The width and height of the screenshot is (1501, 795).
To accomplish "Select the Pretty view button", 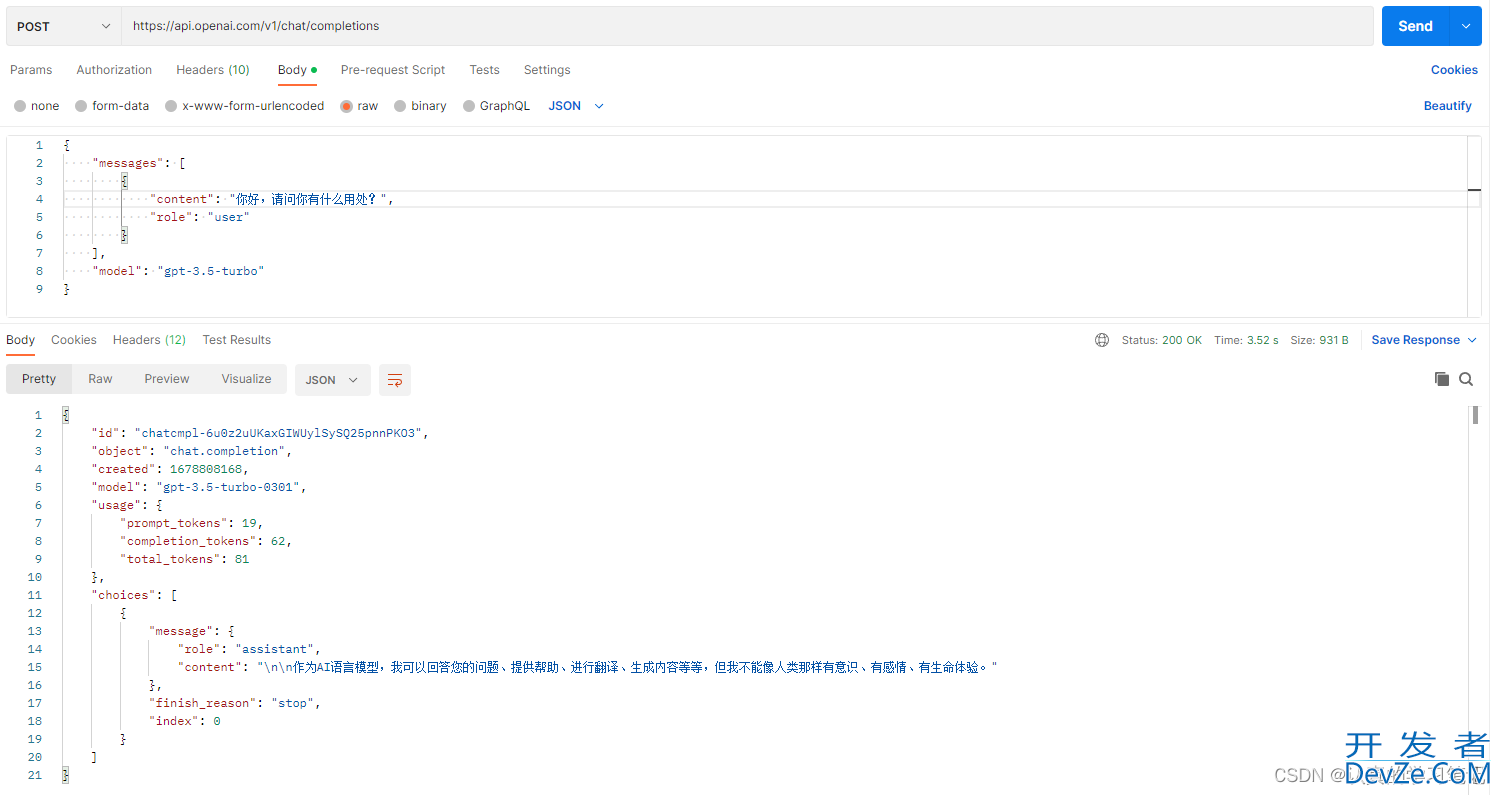I will point(39,379).
